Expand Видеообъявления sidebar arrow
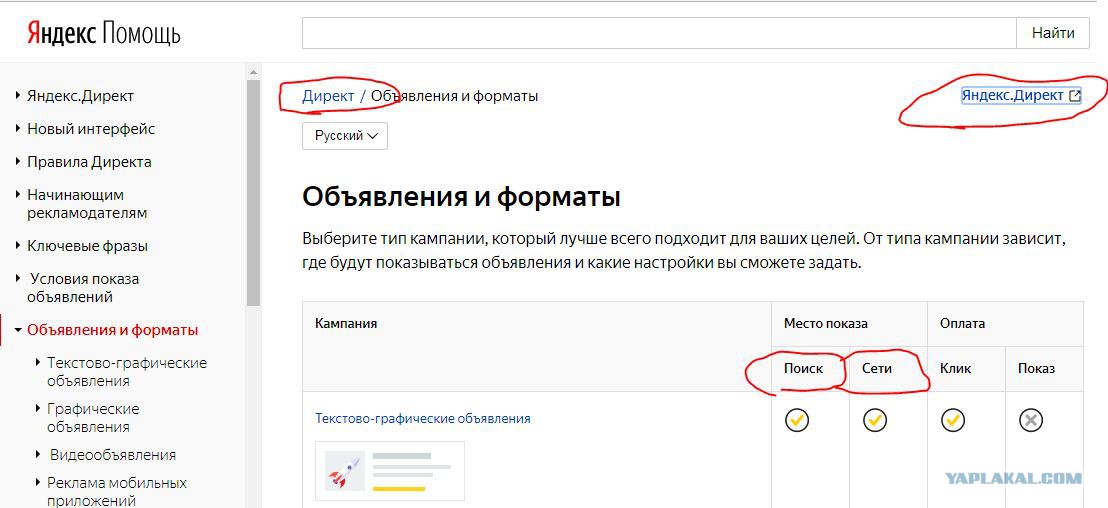 pyautogui.click(x=37, y=454)
